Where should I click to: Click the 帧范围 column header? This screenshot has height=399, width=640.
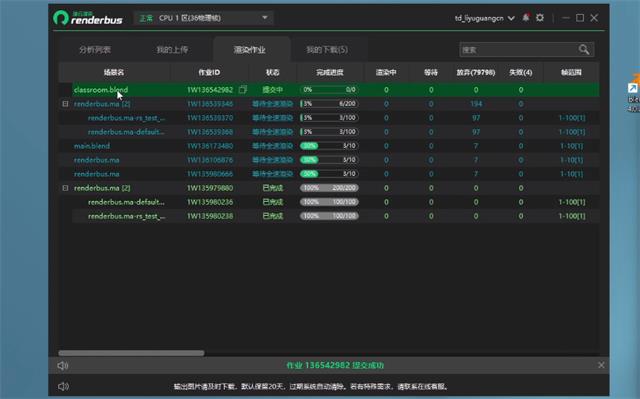pos(571,73)
